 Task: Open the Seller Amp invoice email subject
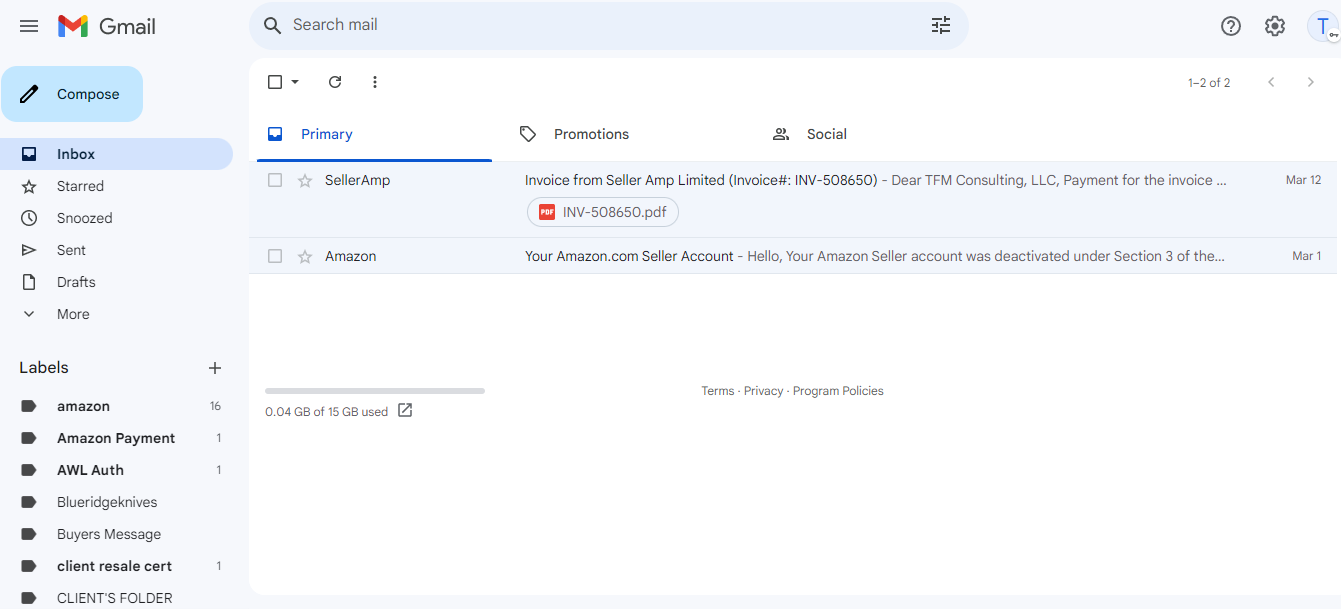click(x=701, y=180)
